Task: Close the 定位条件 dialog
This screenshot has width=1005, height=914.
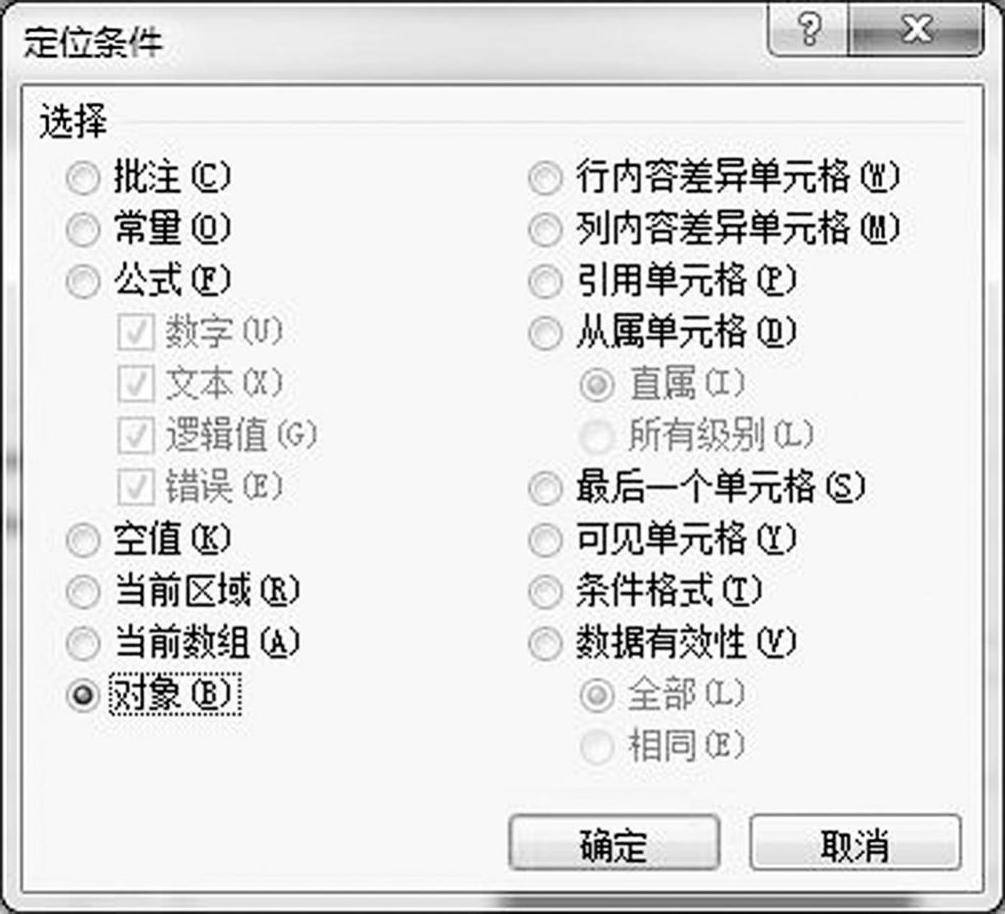Action: [x=915, y=32]
